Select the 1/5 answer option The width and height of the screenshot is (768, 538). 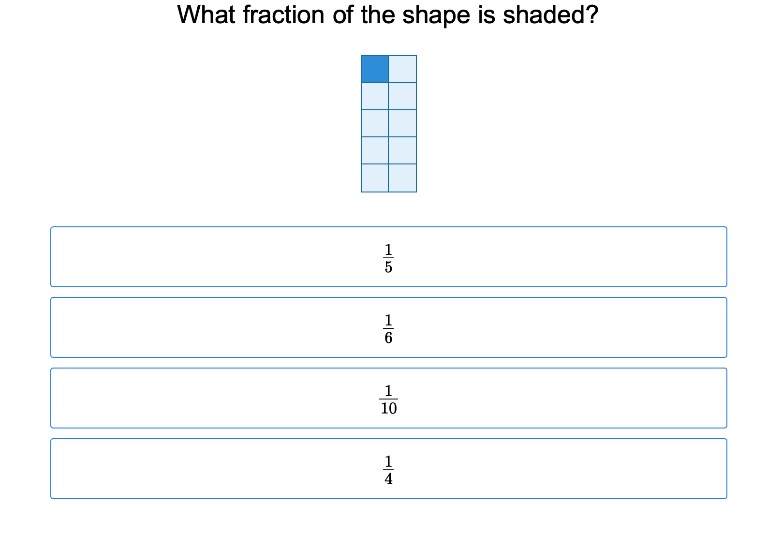pos(388,257)
